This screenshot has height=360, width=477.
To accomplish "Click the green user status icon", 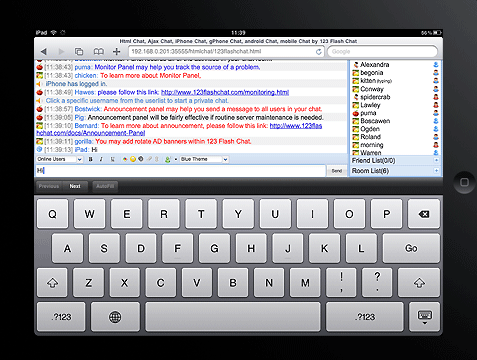I will pos(167,160).
